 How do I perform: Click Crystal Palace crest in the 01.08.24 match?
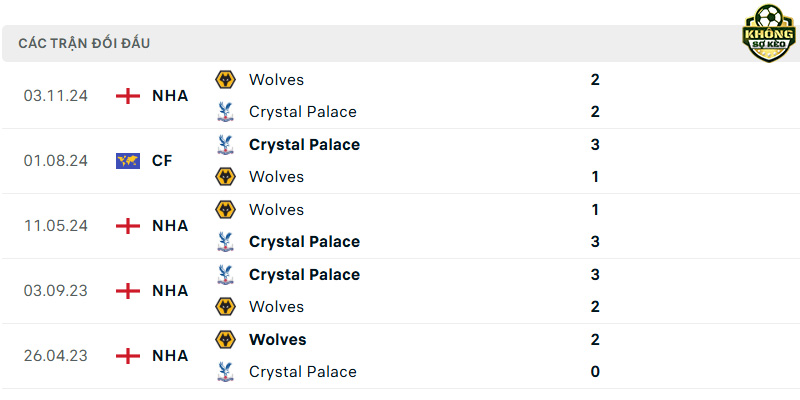coord(225,144)
